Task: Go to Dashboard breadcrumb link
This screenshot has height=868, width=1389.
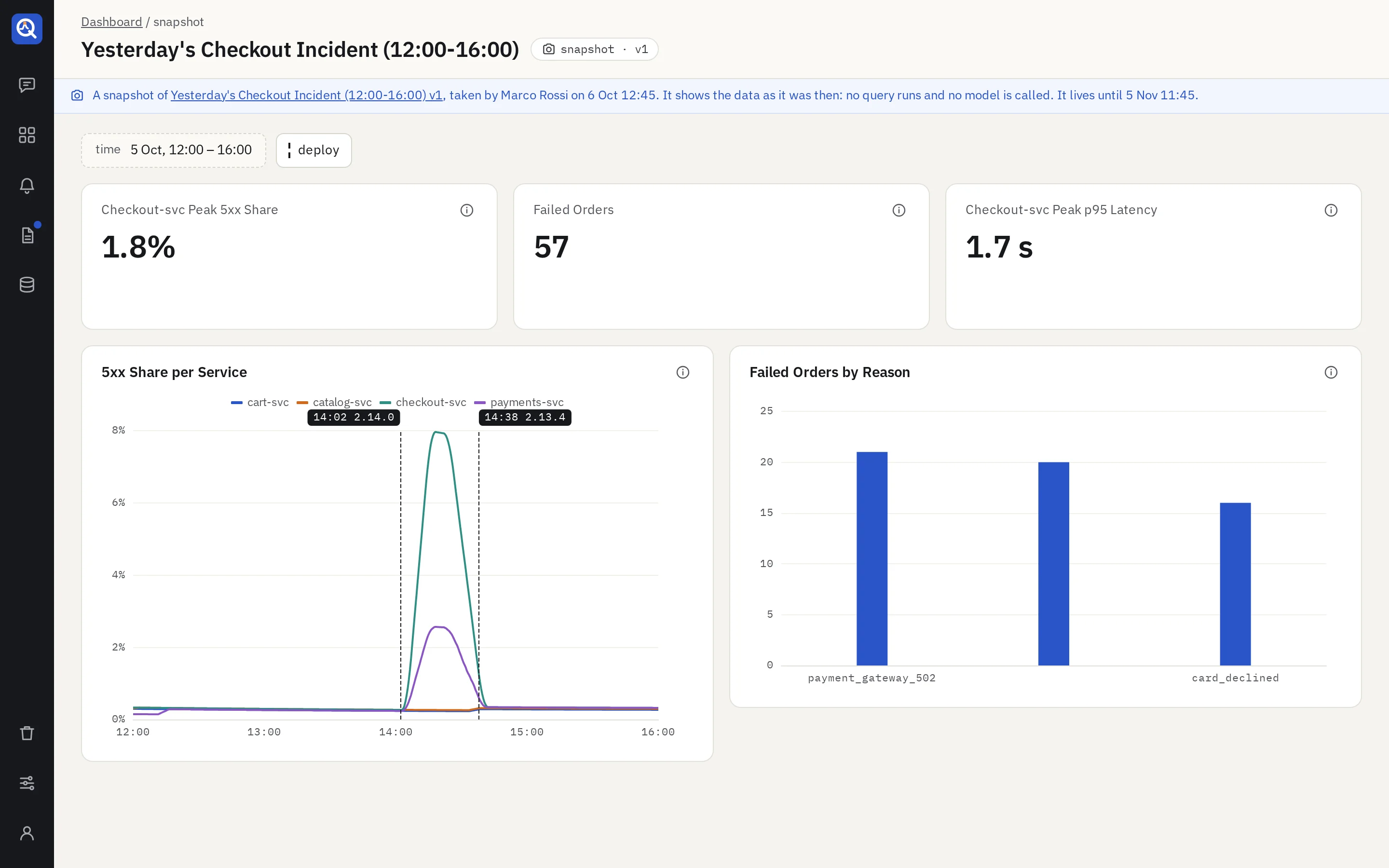Action: pyautogui.click(x=111, y=22)
